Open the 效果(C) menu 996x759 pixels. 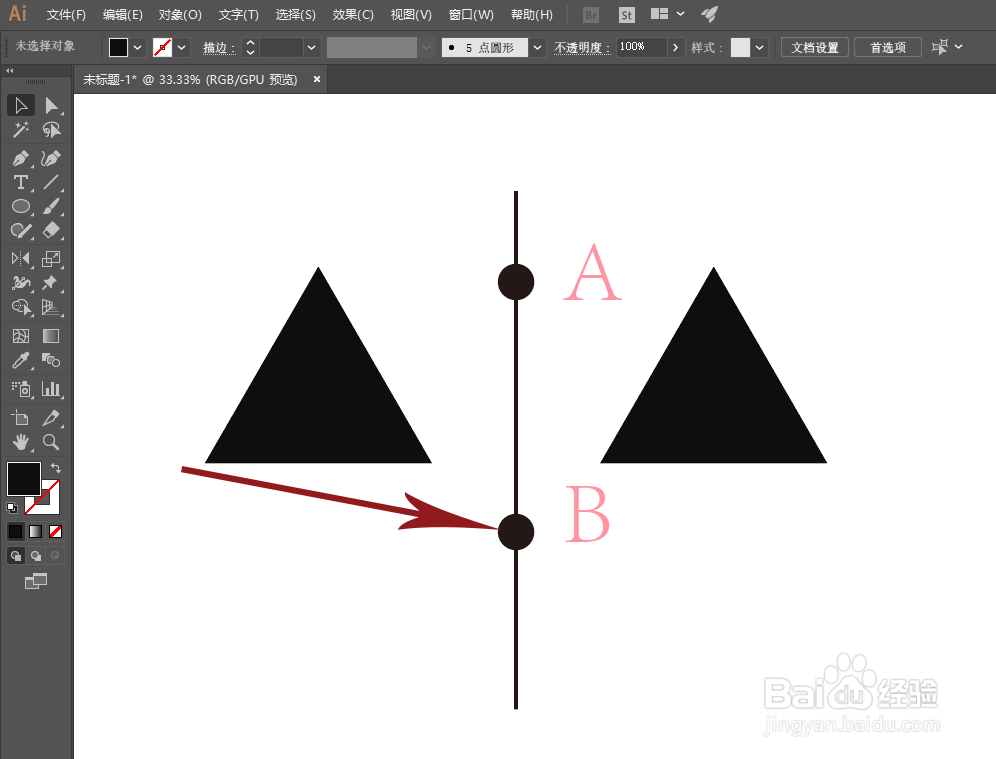point(353,15)
